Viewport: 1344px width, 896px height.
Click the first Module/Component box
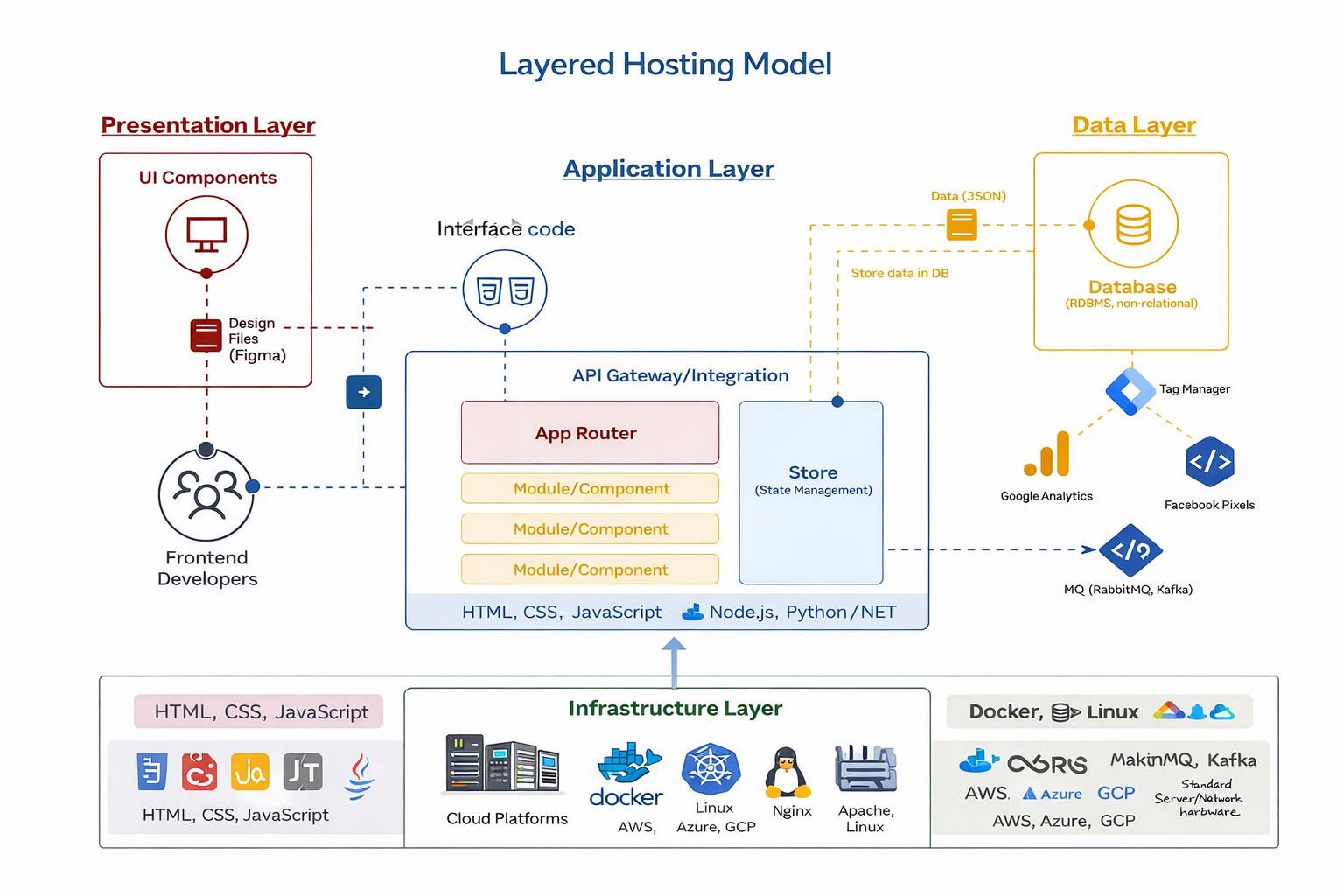point(590,488)
